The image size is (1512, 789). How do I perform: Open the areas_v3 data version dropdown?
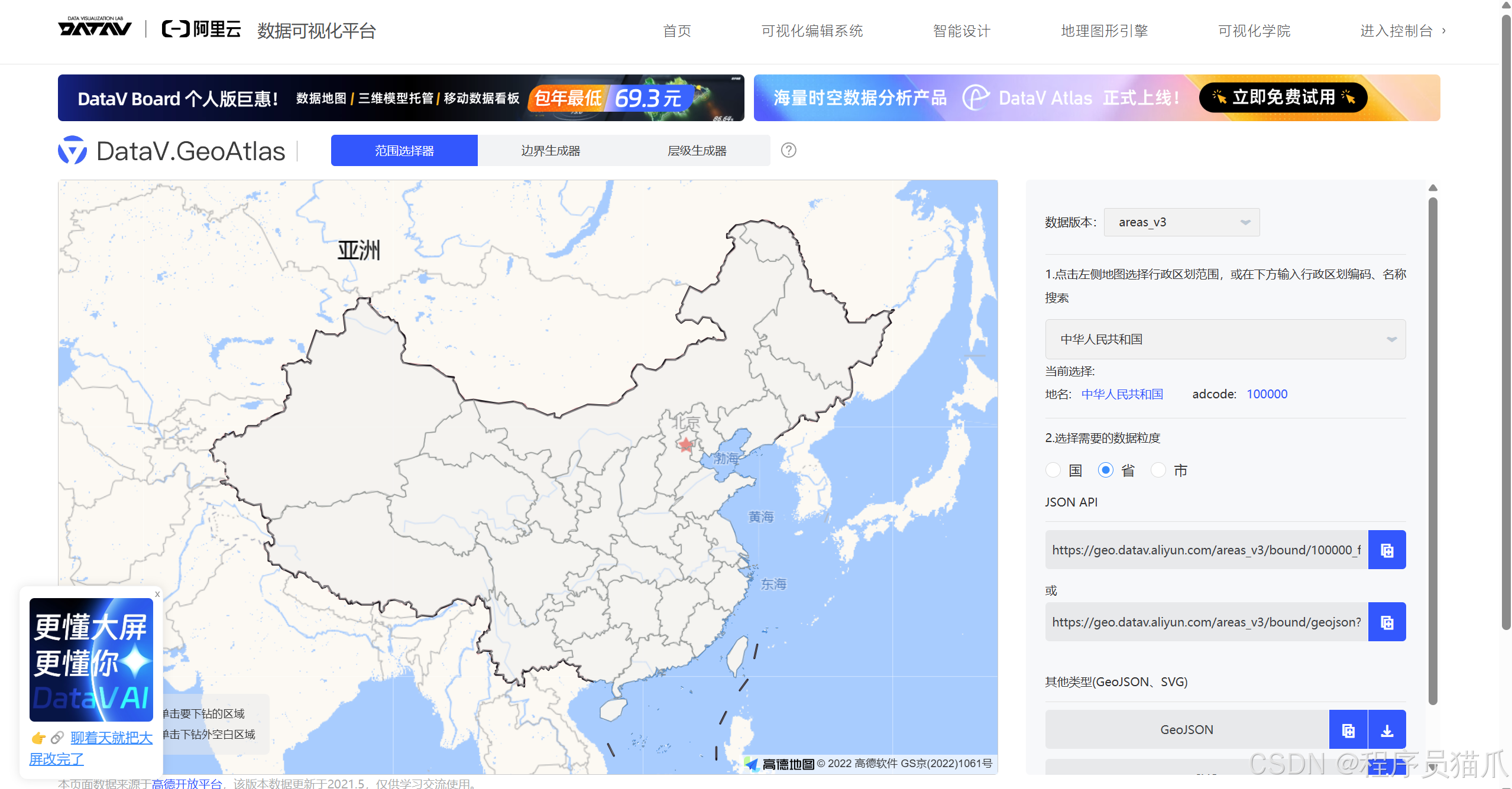click(1181, 222)
